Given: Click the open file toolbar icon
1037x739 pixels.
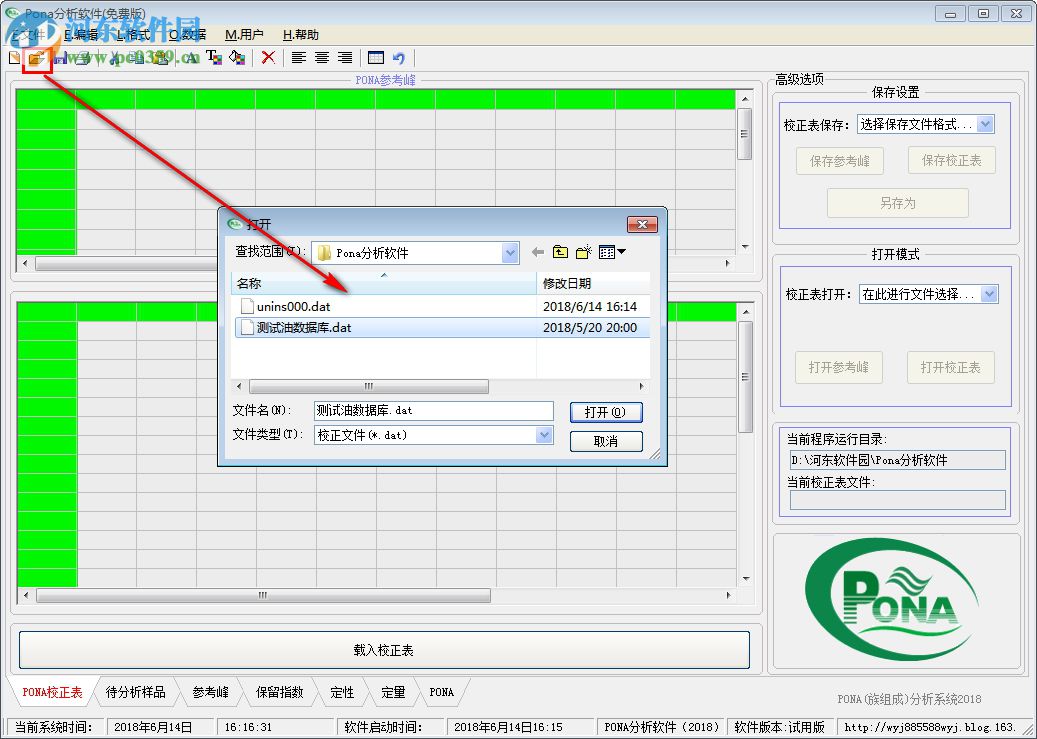Looking at the screenshot, I should coord(36,58).
